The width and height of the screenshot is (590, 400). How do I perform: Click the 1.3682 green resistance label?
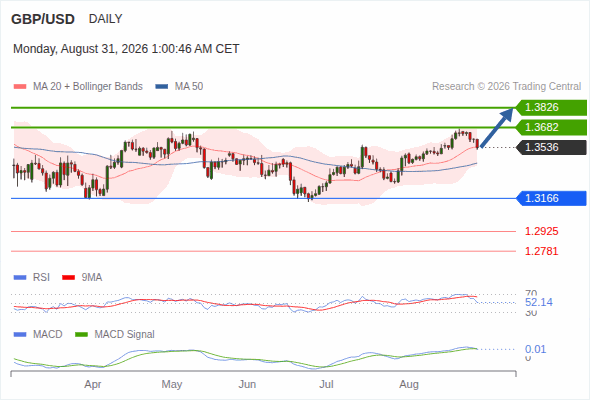pos(551,128)
